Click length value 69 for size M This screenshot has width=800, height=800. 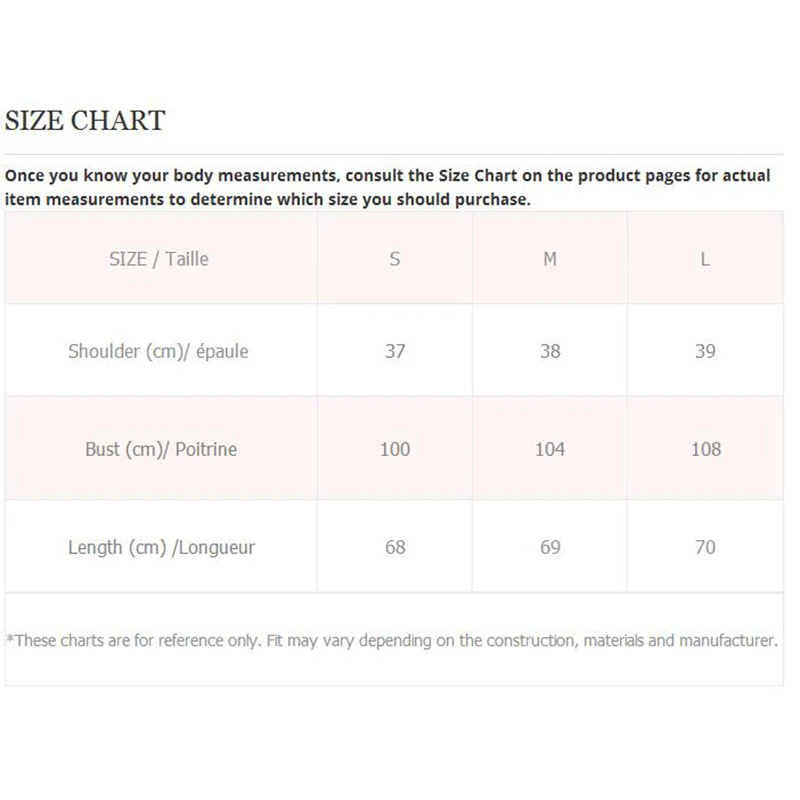(x=550, y=547)
